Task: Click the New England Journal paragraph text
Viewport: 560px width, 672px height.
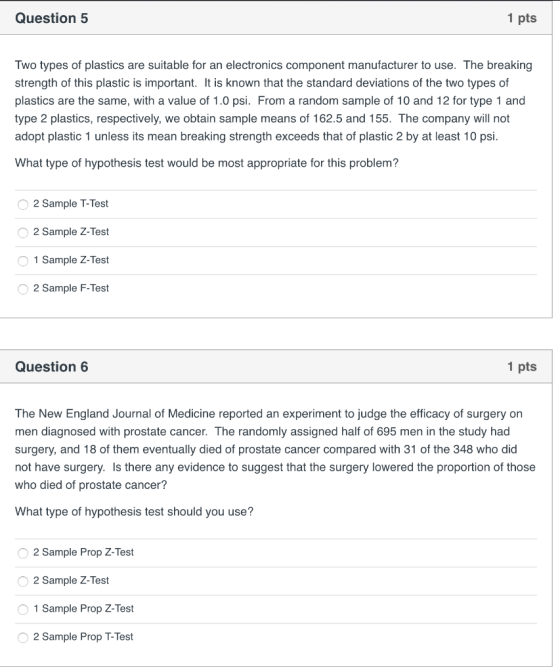Action: pos(275,449)
